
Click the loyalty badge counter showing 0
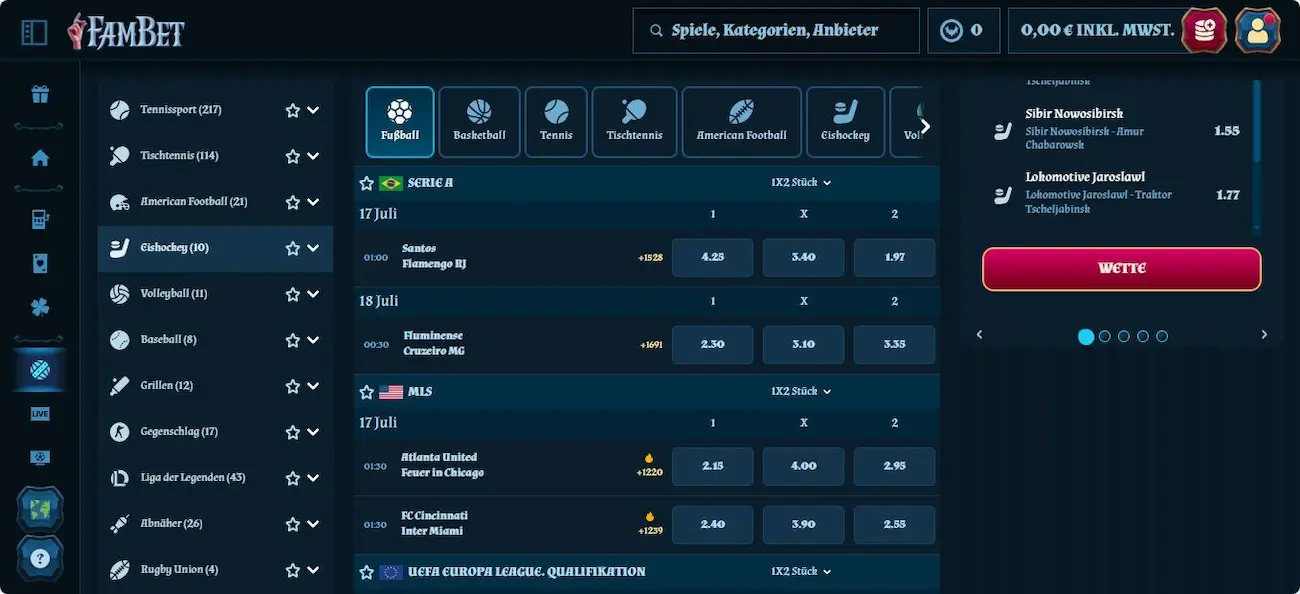click(x=963, y=31)
